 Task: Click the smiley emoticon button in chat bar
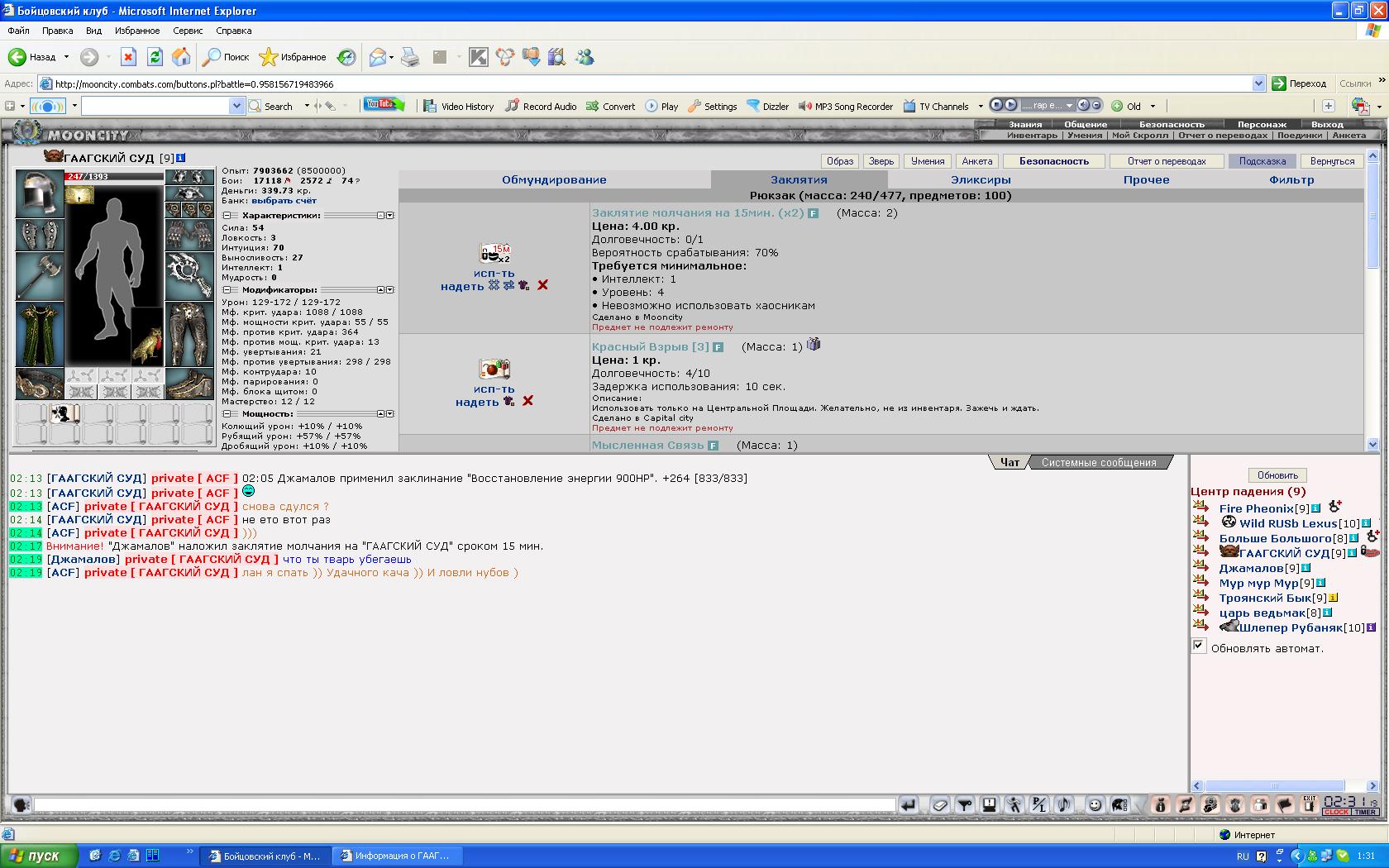click(x=1095, y=804)
